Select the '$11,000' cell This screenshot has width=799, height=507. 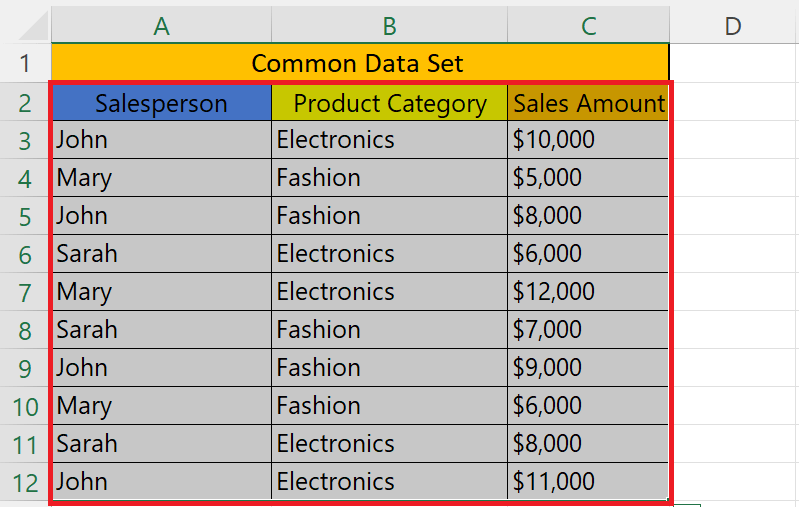point(588,482)
